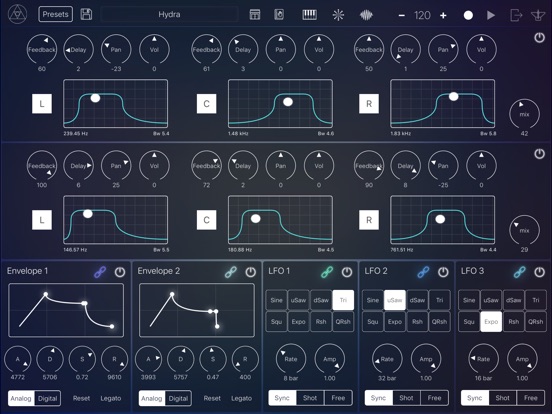Image resolution: width=552 pixels, height=414 pixels.
Task: Click the triangle logo icon at top left
Action: (x=18, y=14)
